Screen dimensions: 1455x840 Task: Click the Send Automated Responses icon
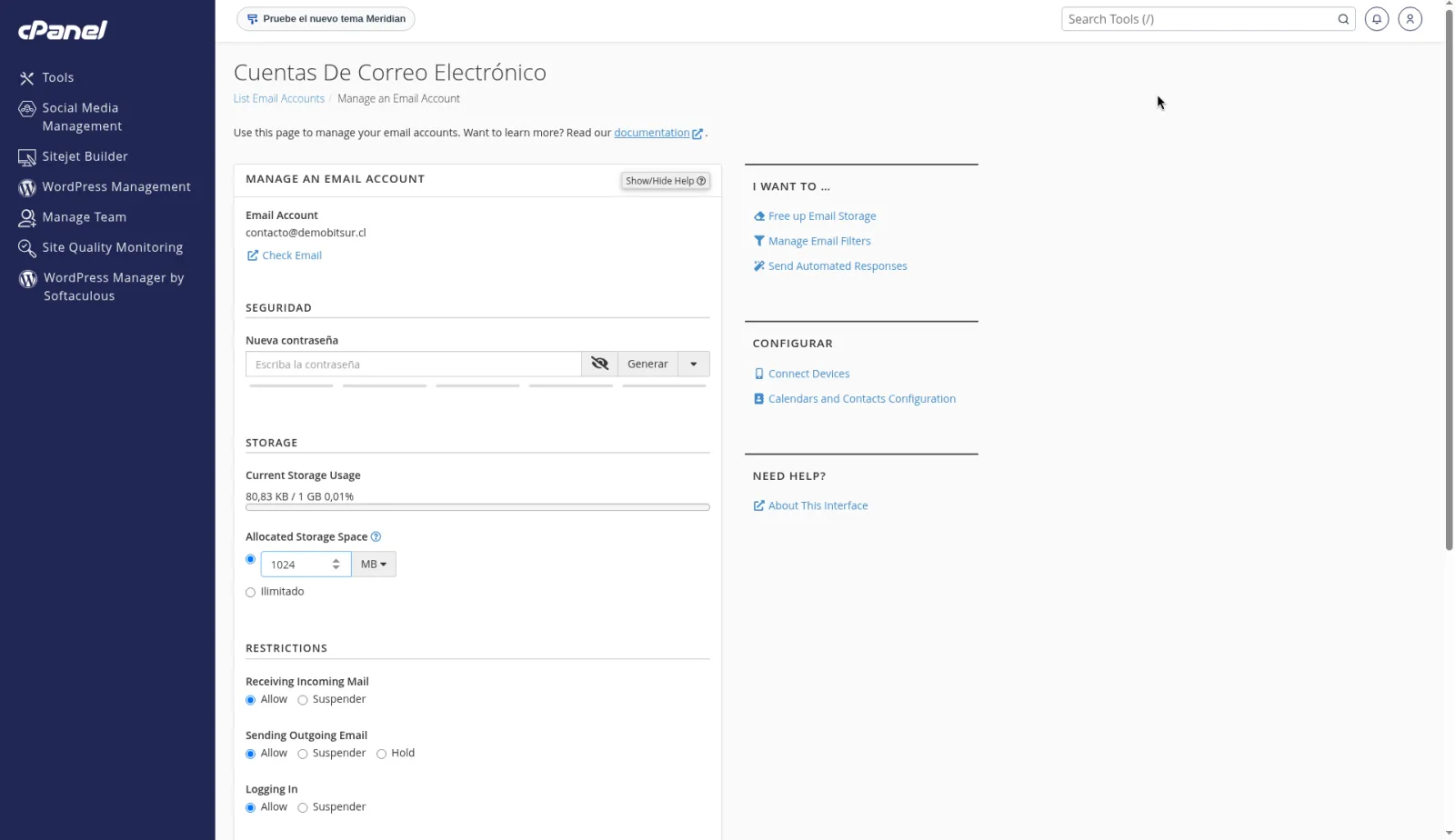click(x=759, y=266)
